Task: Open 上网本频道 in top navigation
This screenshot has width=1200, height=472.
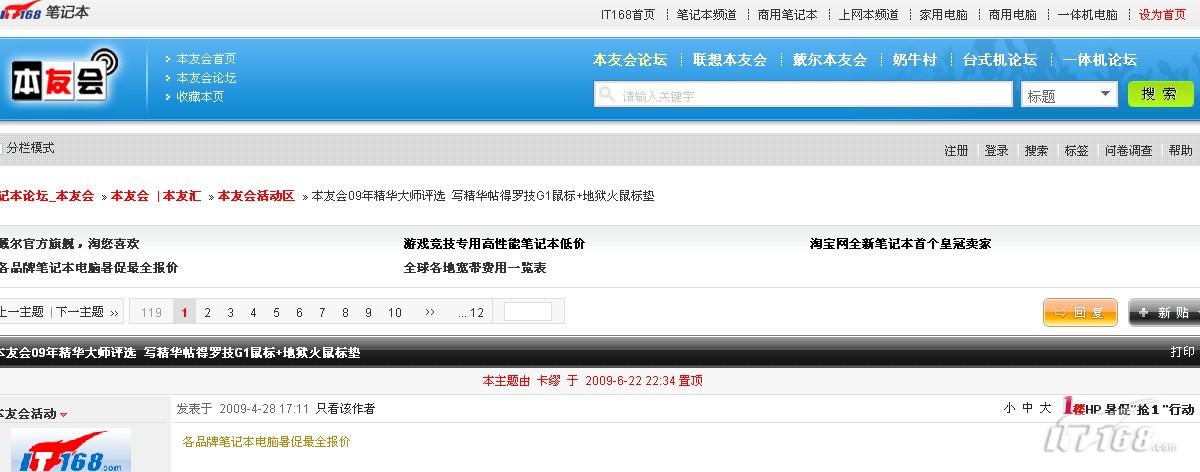Action: [868, 15]
